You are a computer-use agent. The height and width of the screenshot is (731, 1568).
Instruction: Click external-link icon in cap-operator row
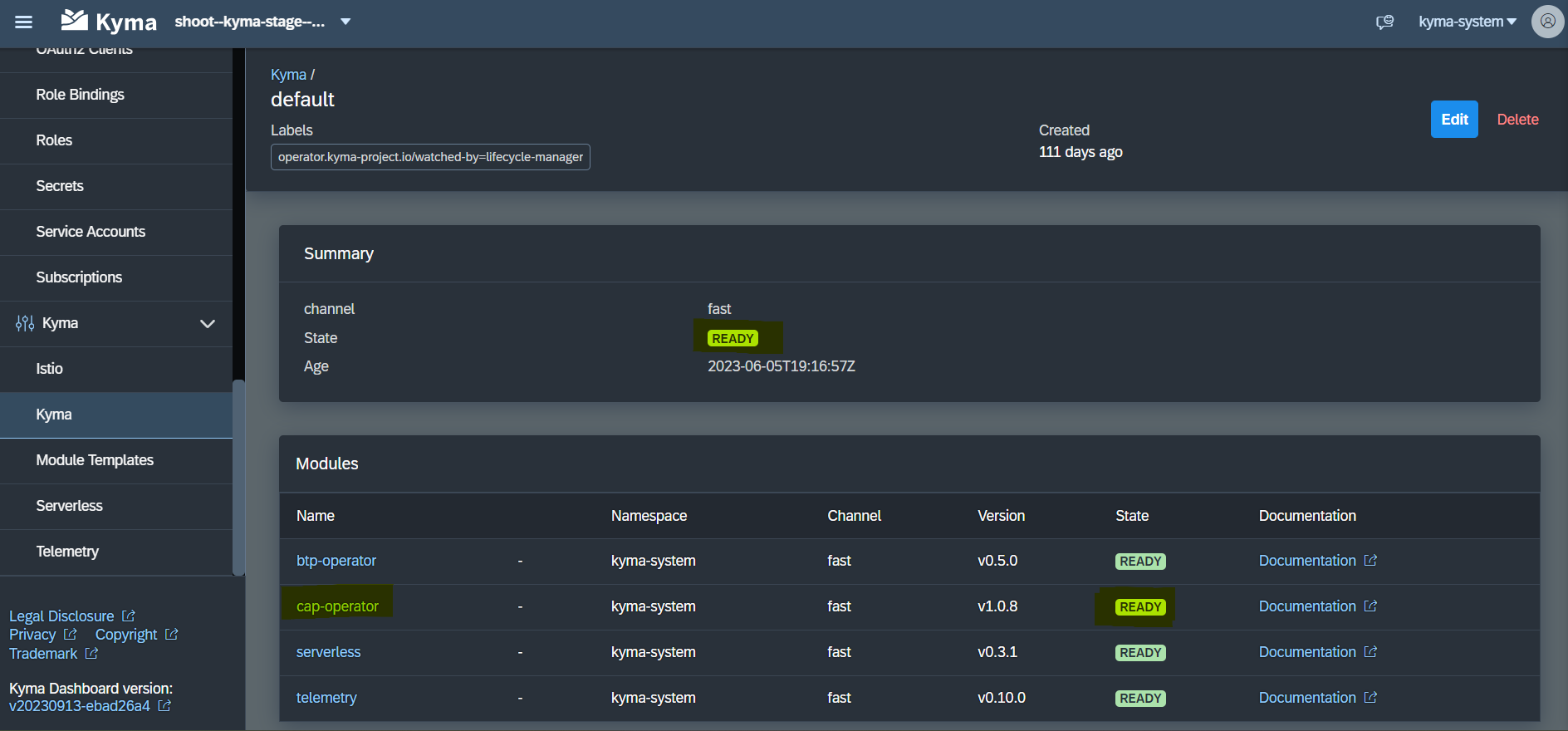(x=1370, y=606)
